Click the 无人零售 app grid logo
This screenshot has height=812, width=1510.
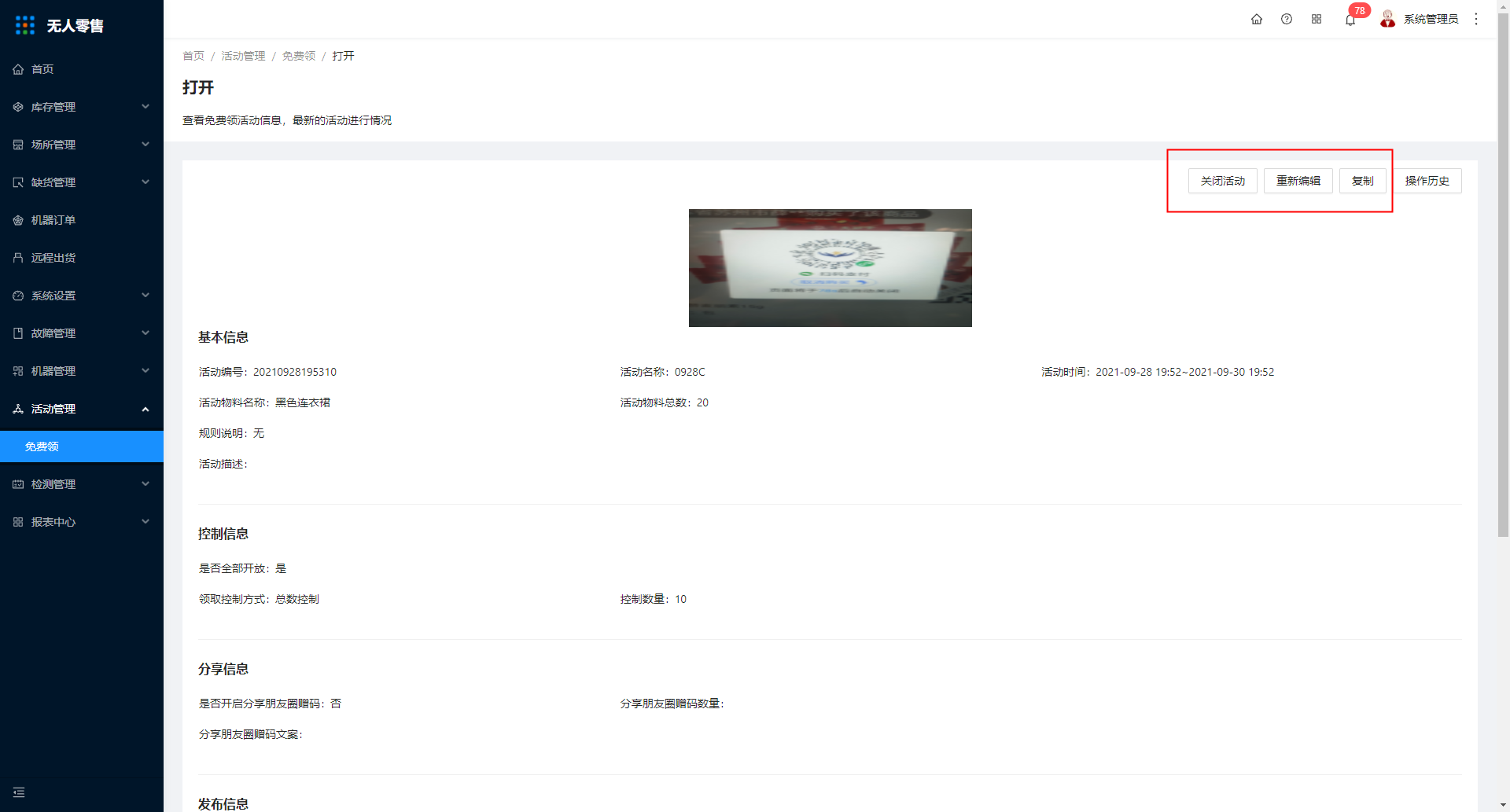tap(25, 25)
